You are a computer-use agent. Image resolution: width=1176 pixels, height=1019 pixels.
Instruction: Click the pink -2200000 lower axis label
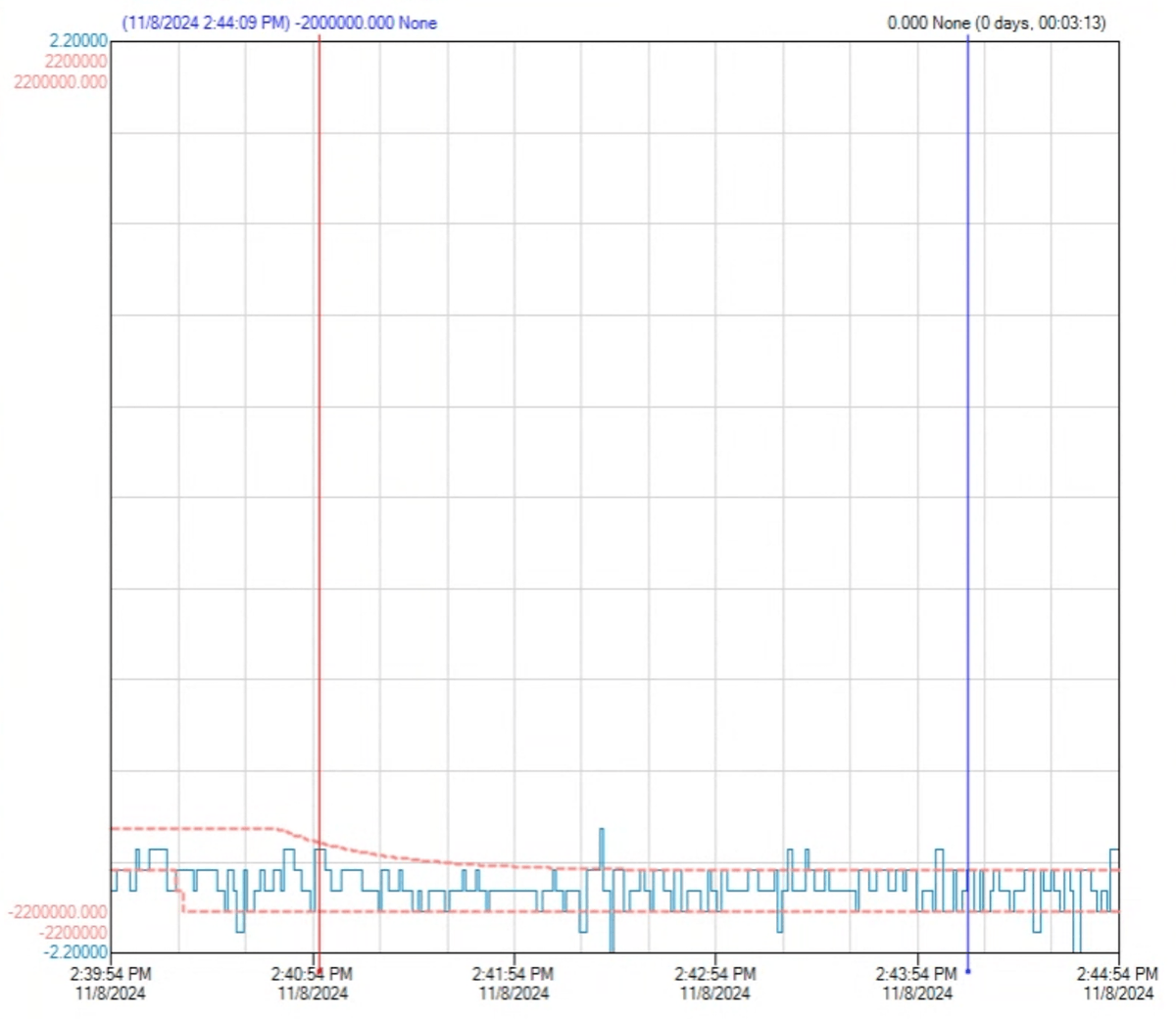[x=73, y=932]
